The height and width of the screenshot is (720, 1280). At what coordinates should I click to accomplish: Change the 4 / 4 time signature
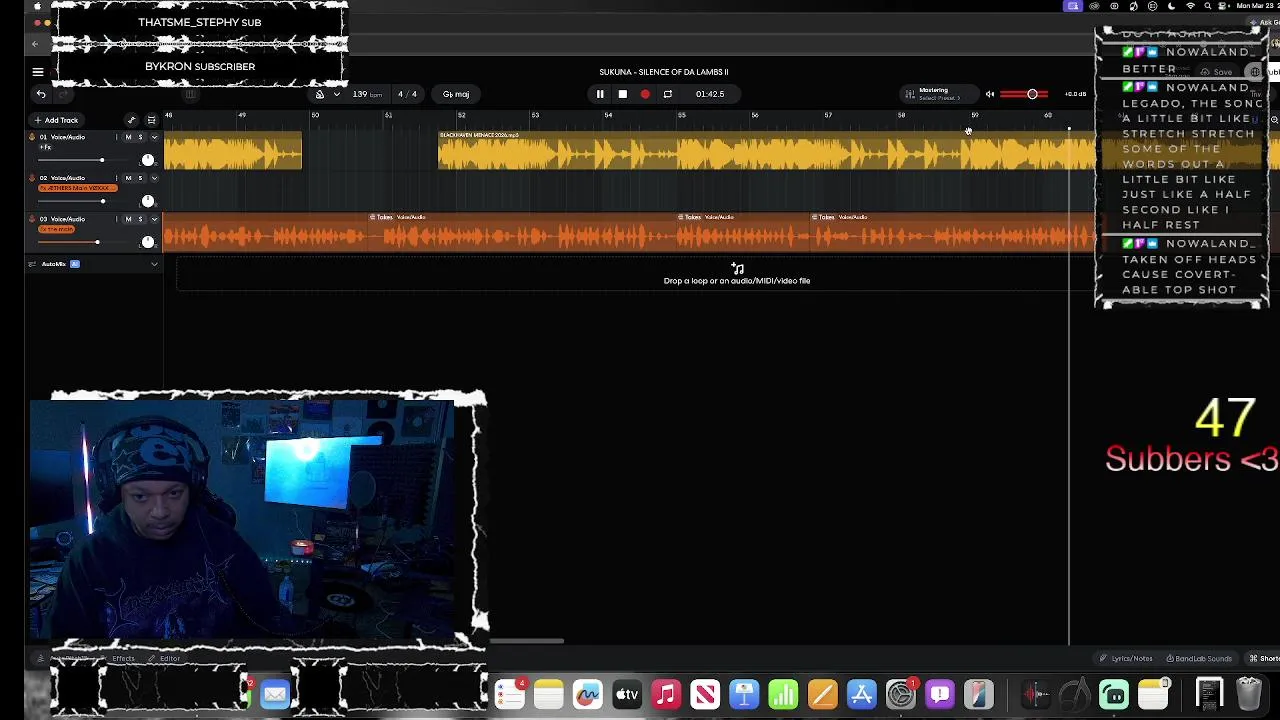pyautogui.click(x=407, y=94)
